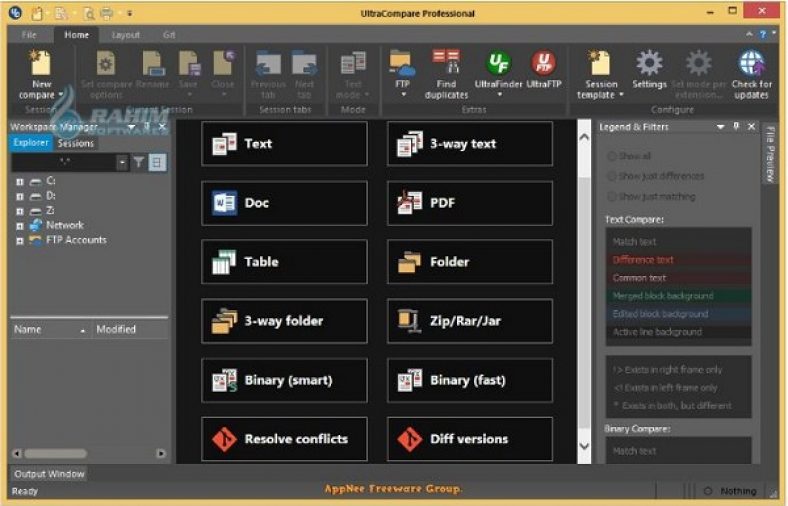Open Legend & Filters panel menu arrow
788x506 pixels.
720,127
